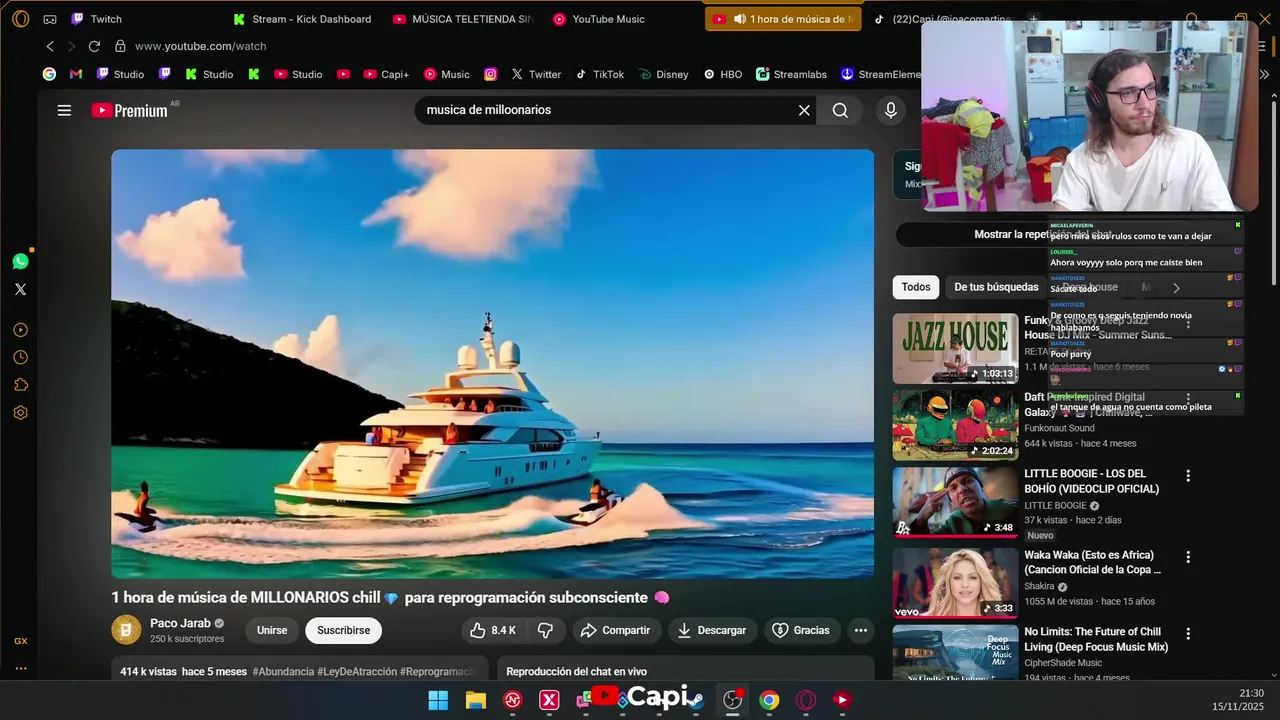This screenshot has width=1280, height=720.
Task: Open the No Limits video title
Action: (x=1096, y=639)
